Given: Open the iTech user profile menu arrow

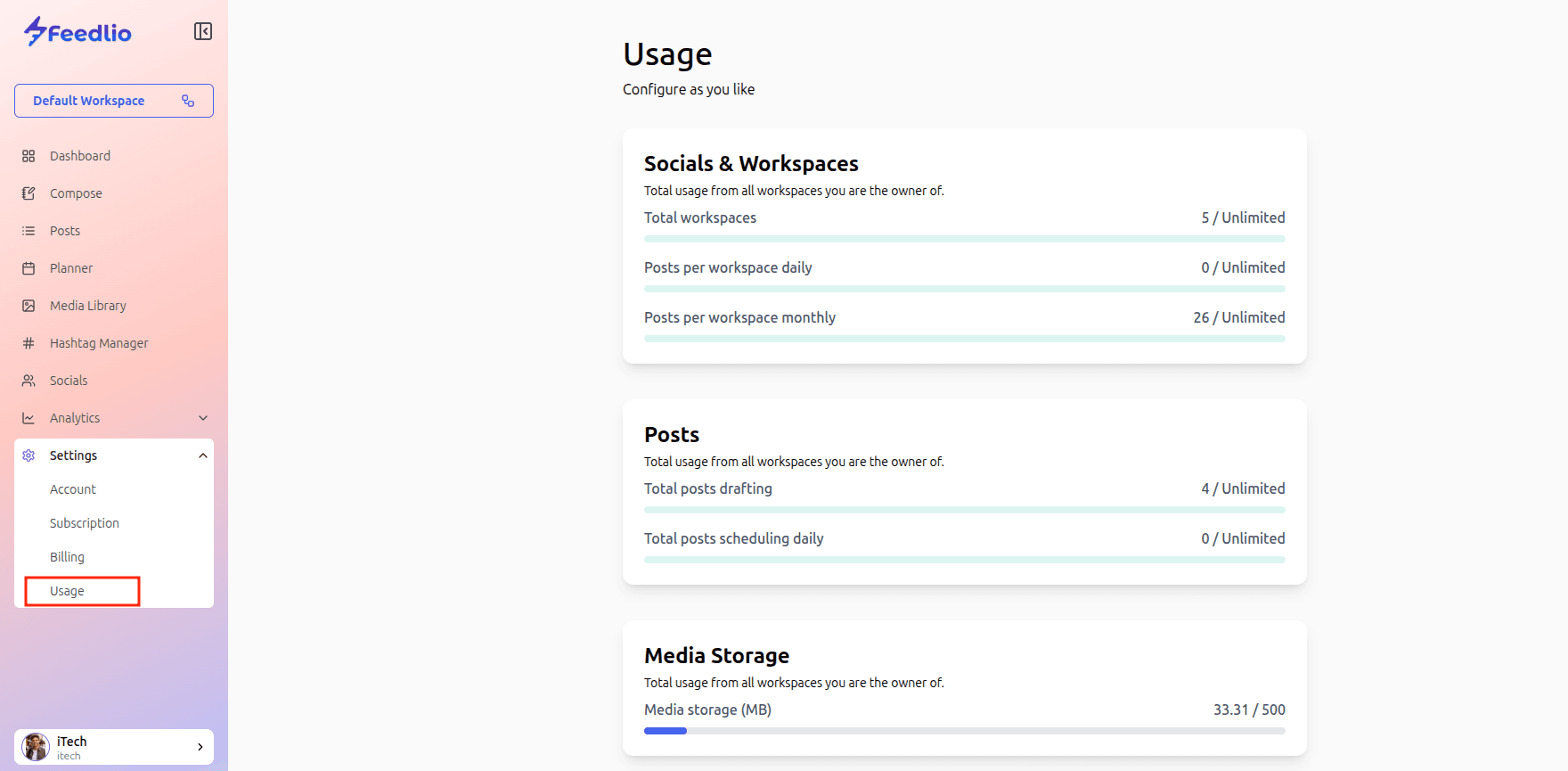Looking at the screenshot, I should pos(200,747).
